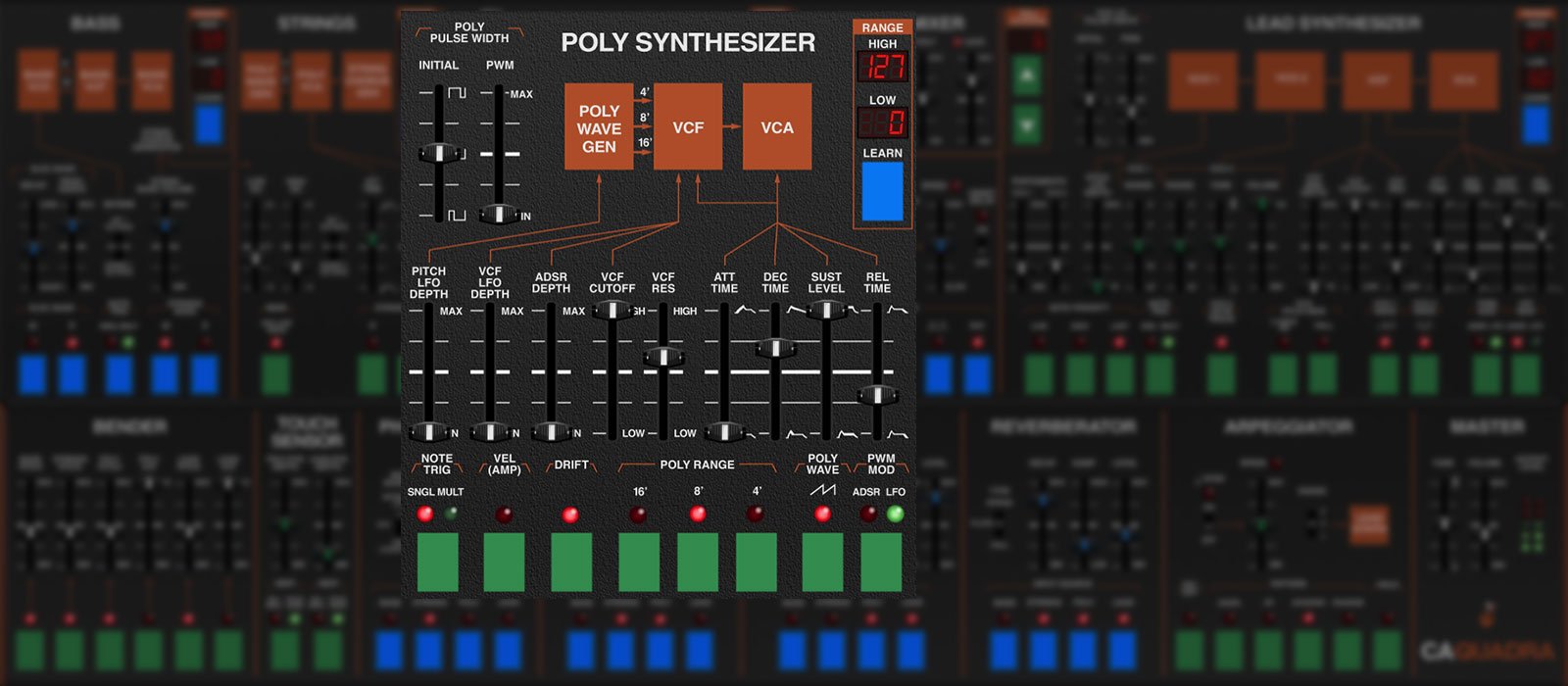Click the orange VCA block
The height and width of the screenshot is (686, 1568).
[777, 127]
